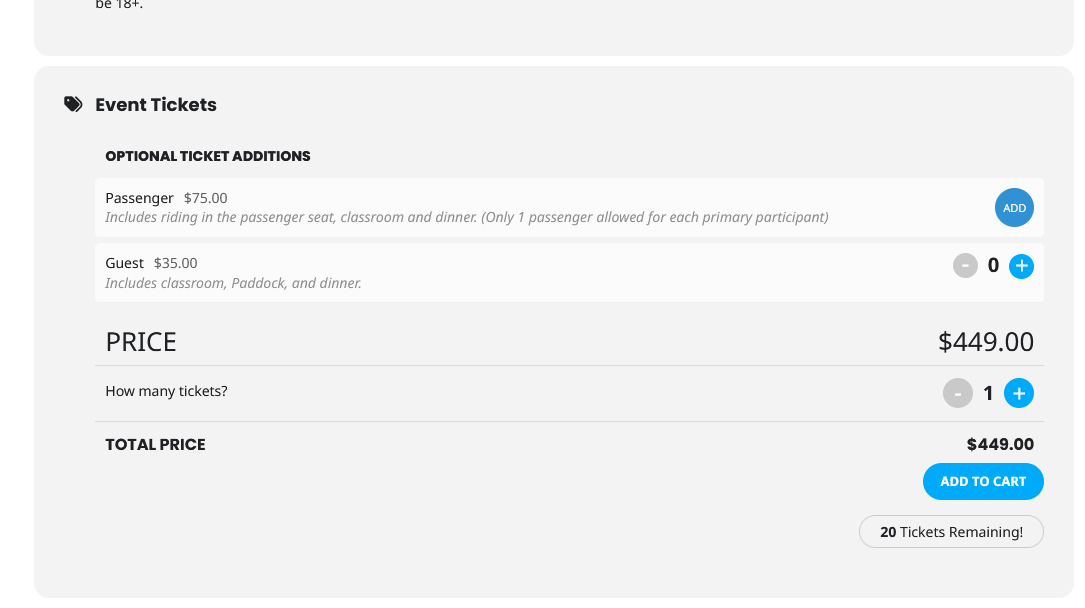Select the Guest quantity value 0

click(993, 266)
